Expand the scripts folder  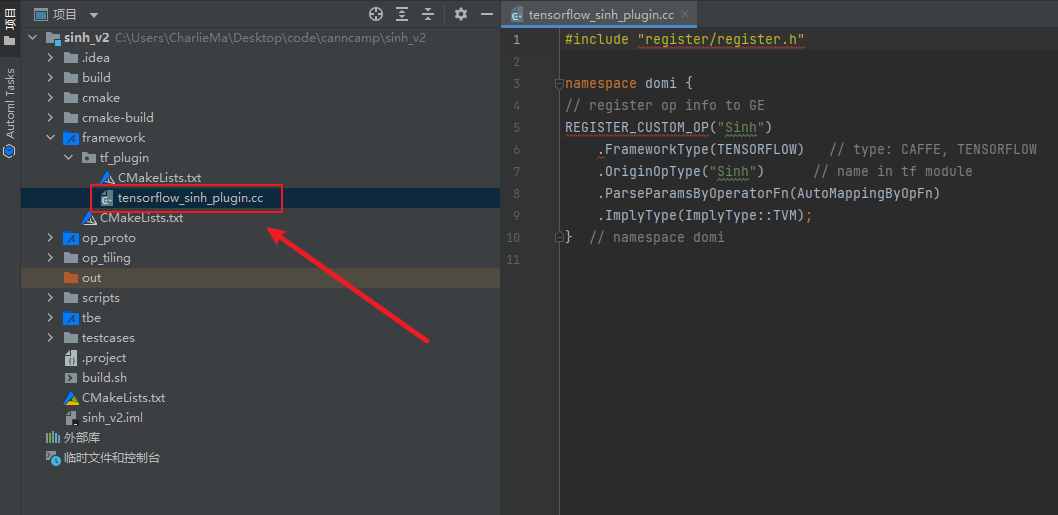click(51, 298)
